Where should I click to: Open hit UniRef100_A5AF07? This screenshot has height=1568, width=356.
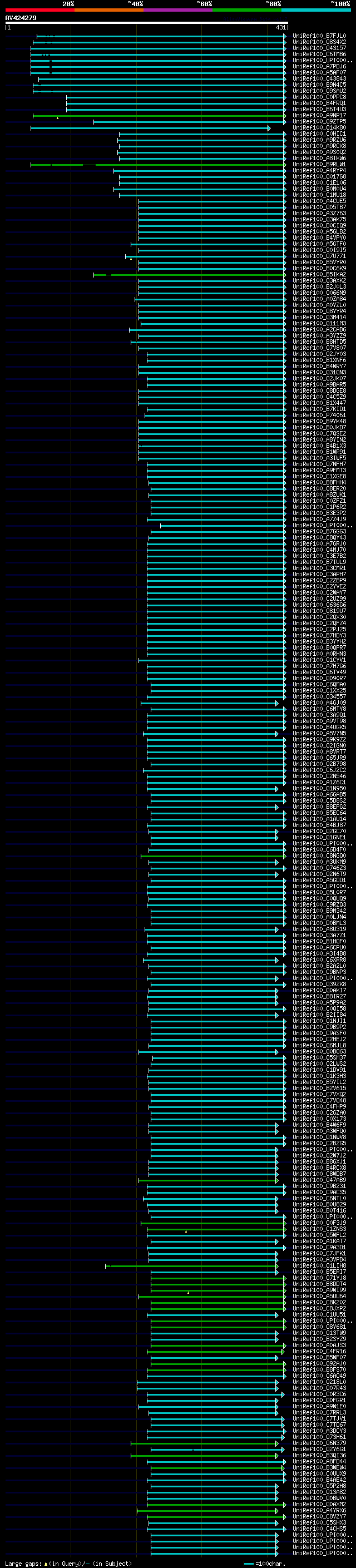pos(319,72)
